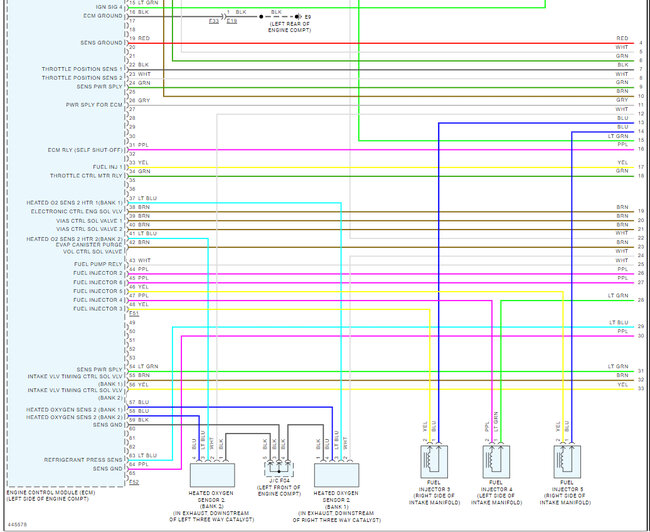
Task: Click the (LEFT FRONT OF ENGINE COMPT) note
Action: click(279, 491)
